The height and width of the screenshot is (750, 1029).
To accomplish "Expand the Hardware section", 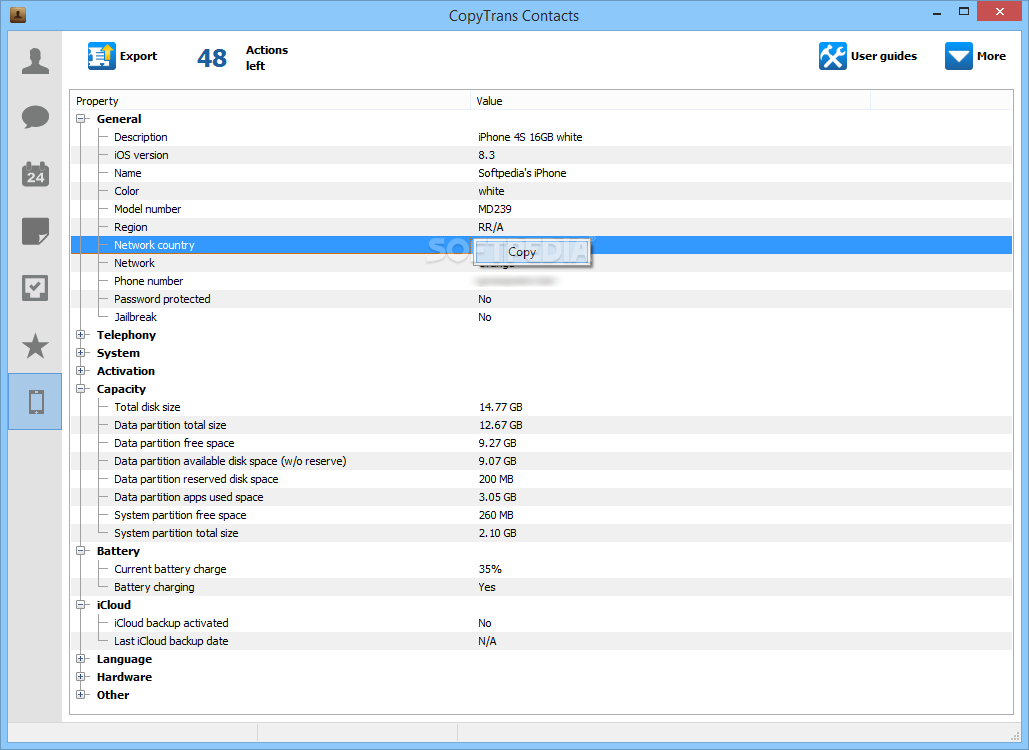I will pos(81,677).
